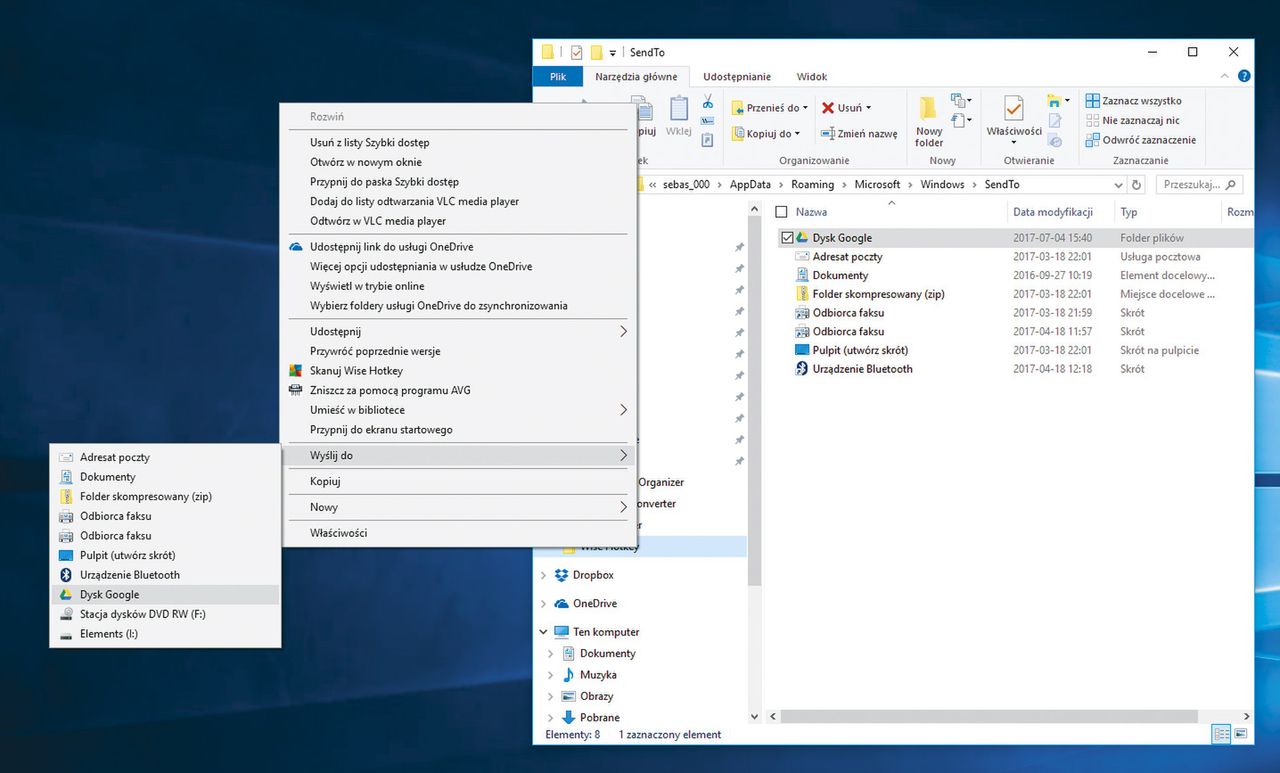Open the quick access toolbar customize dropdown
The width and height of the screenshot is (1280, 773).
tap(612, 53)
